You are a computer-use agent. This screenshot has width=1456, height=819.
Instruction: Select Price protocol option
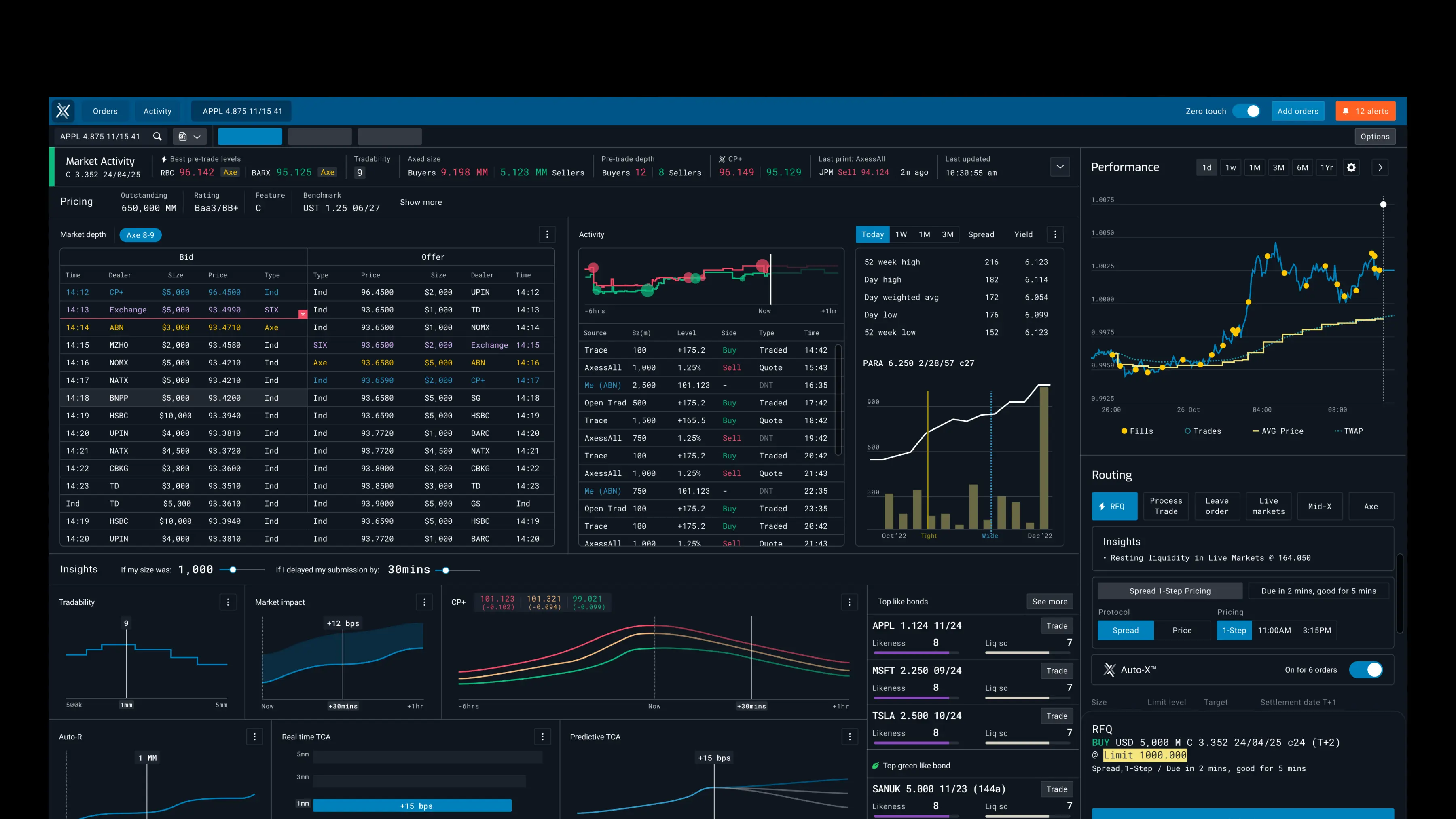pyautogui.click(x=1182, y=630)
